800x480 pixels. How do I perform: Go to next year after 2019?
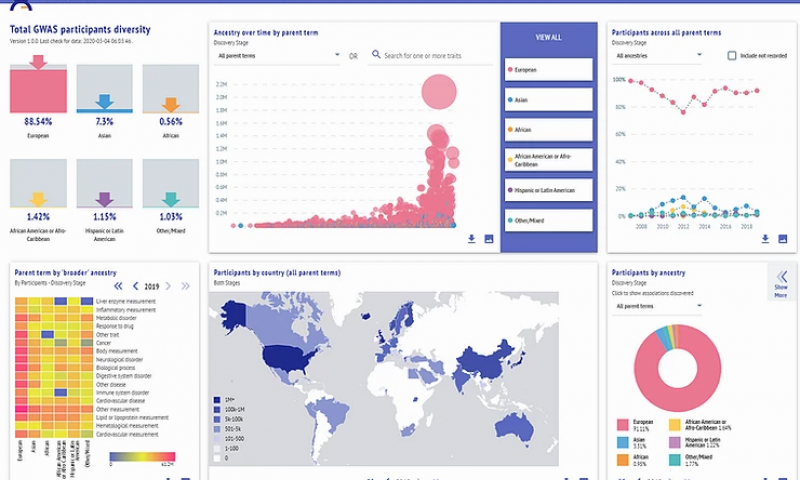coord(168,286)
